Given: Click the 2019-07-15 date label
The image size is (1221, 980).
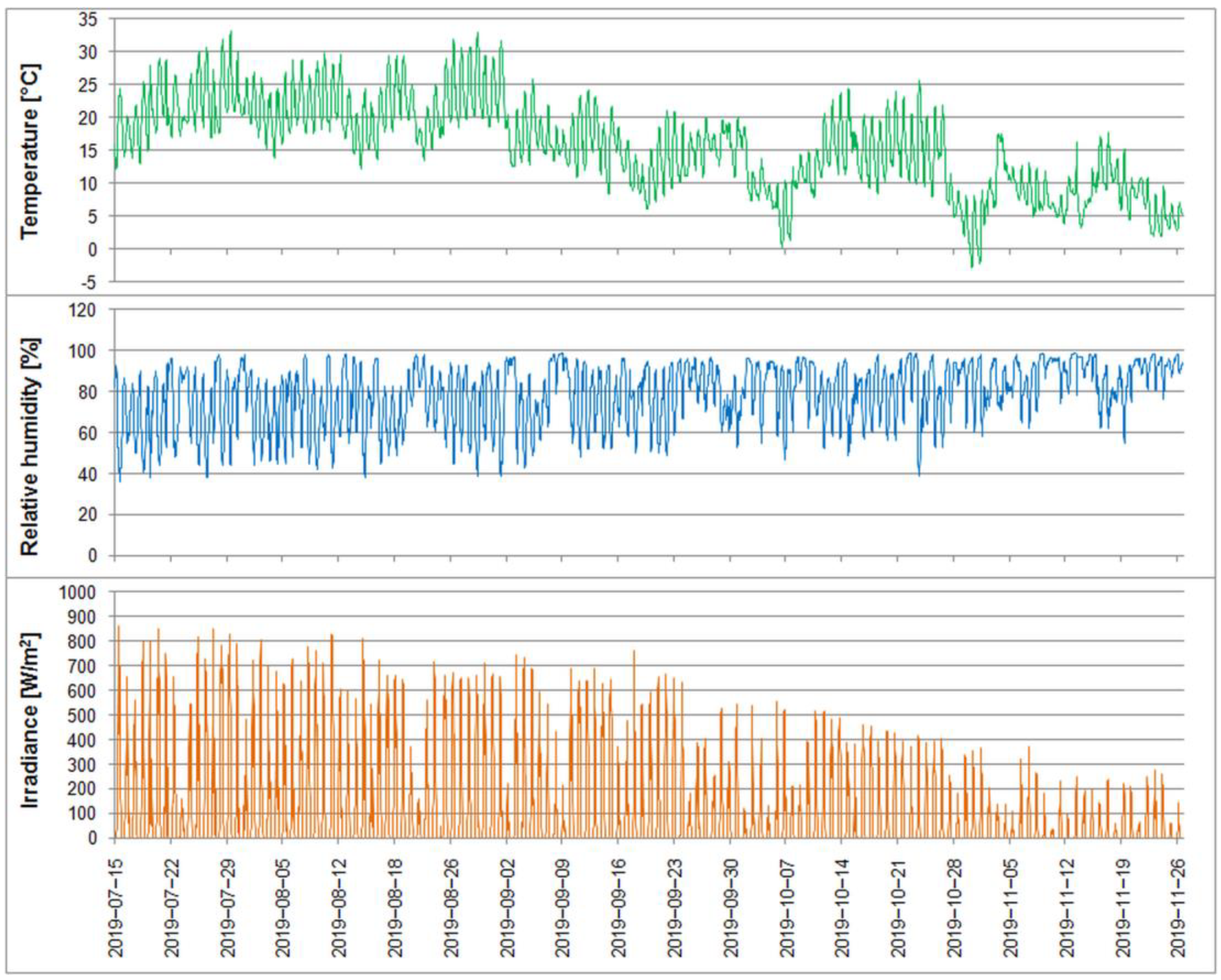Looking at the screenshot, I should click(x=116, y=908).
